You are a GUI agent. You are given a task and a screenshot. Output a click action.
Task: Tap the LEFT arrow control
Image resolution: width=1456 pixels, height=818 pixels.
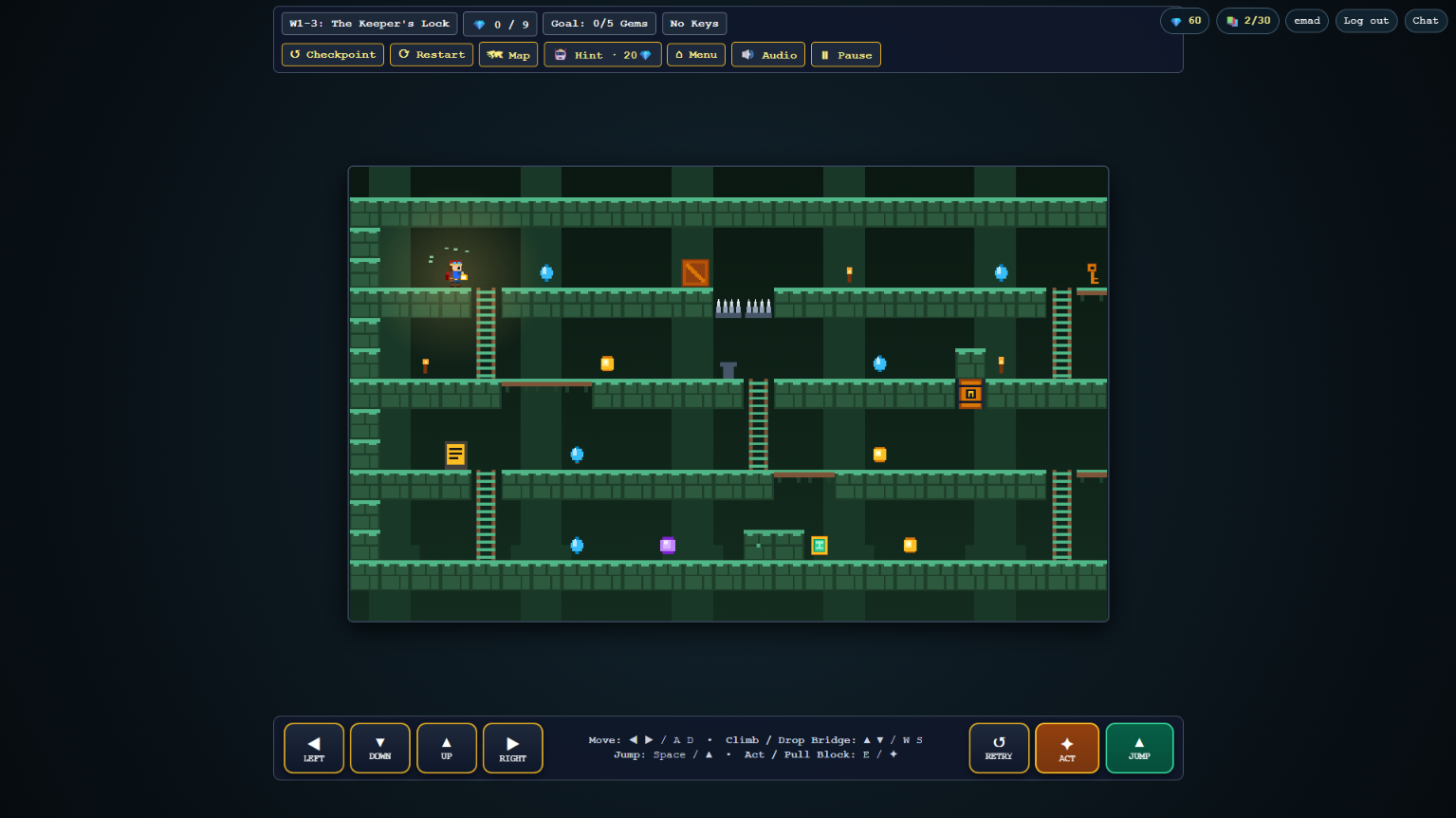(x=314, y=748)
